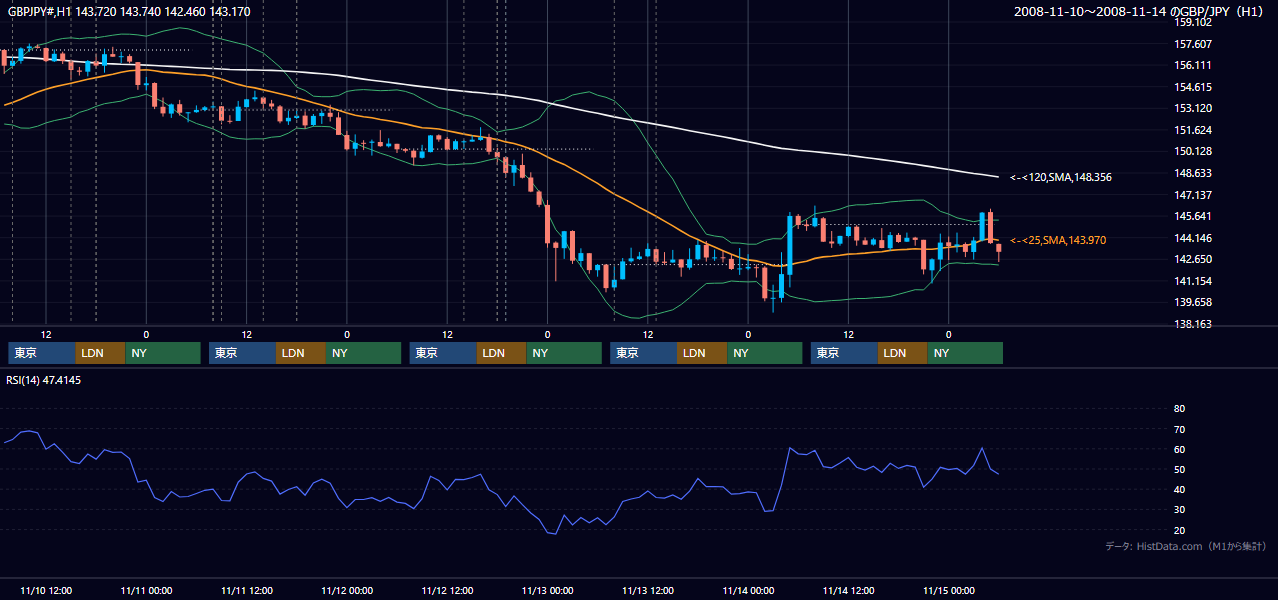
Task: Click price axis value 156.111
Action: point(1194,65)
